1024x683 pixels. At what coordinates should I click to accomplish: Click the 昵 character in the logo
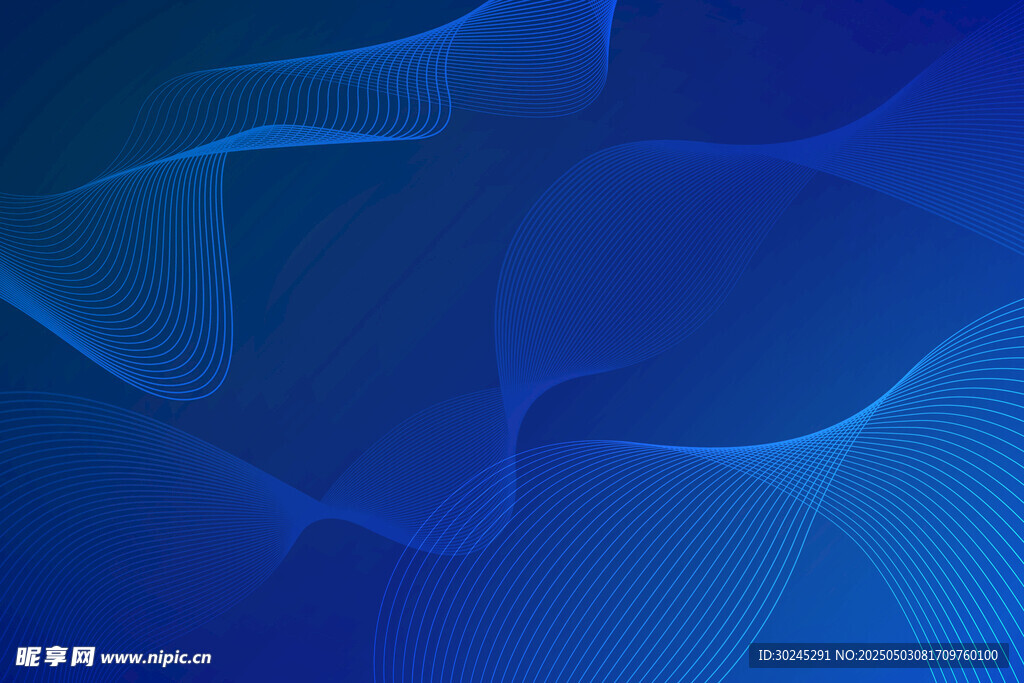27,657
